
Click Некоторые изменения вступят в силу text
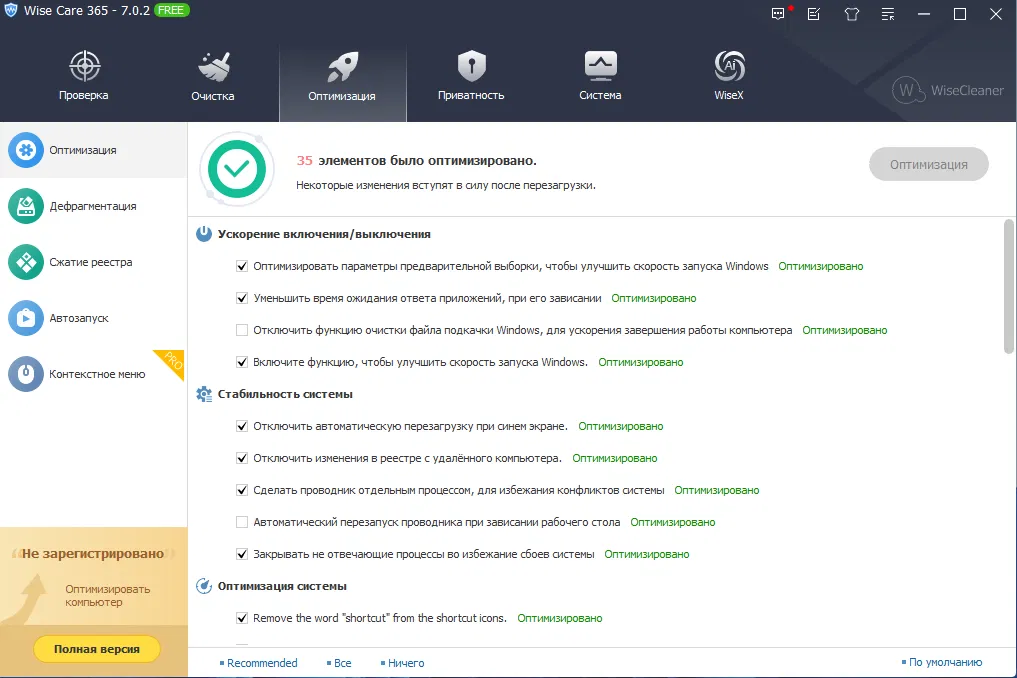[446, 186]
